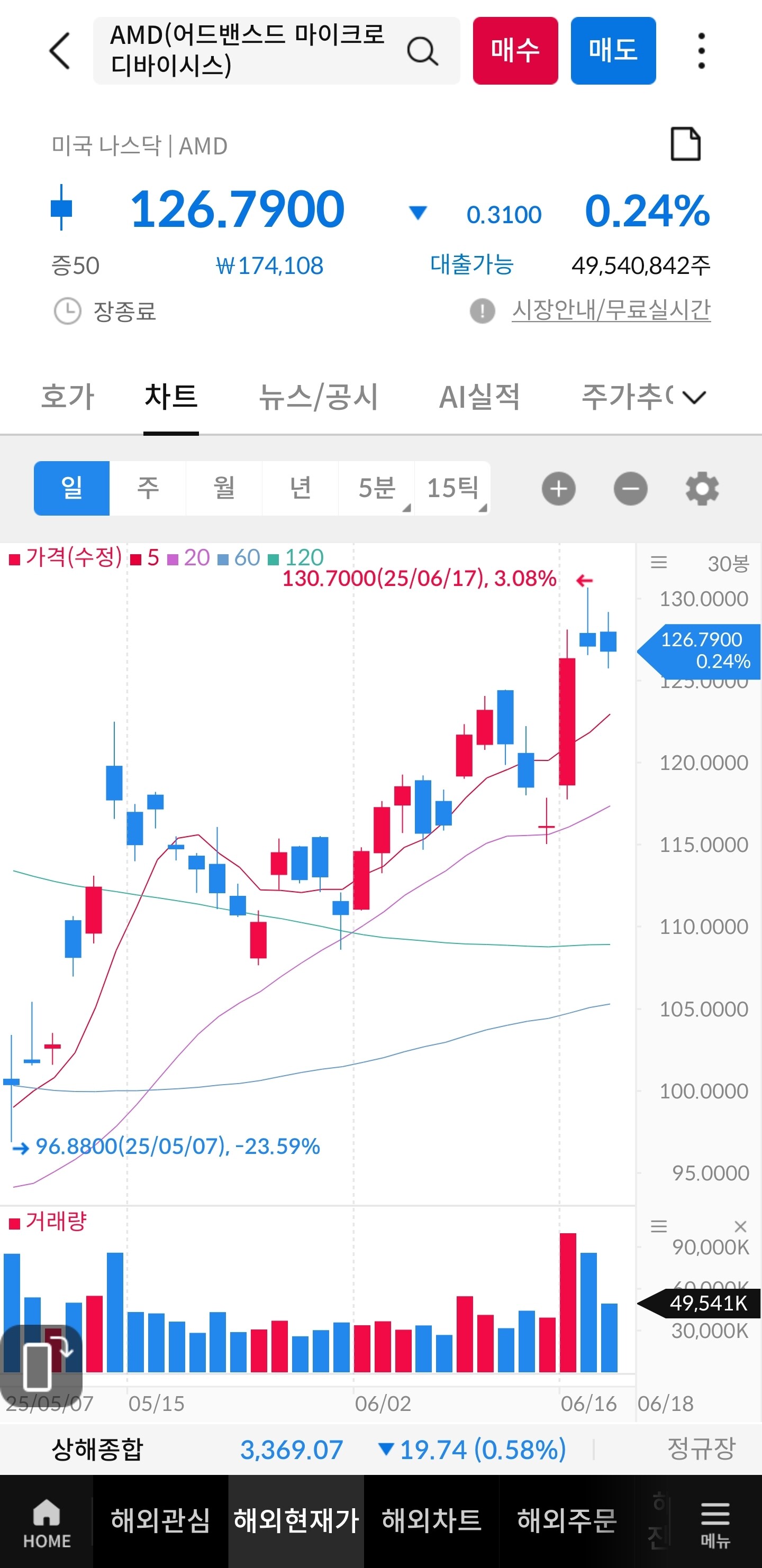Open the 30봉 candle count selector
Viewport: 762px width, 1568px height.
tap(728, 564)
